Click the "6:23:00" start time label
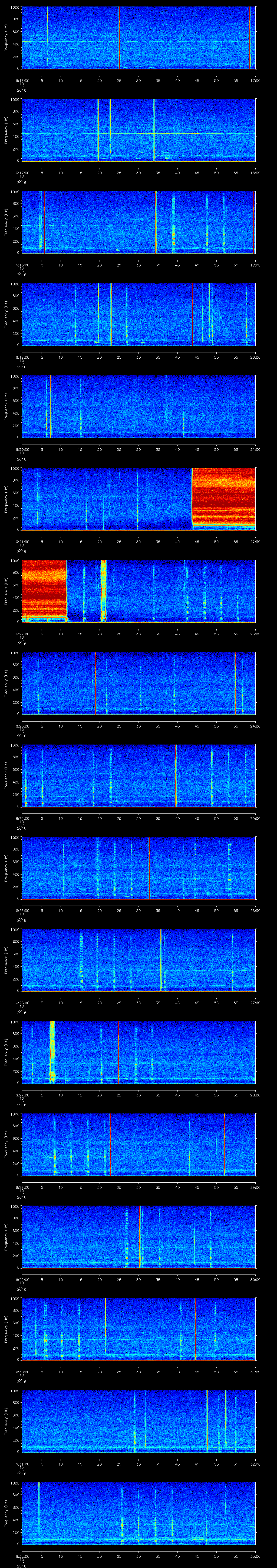The width and height of the screenshot is (277, 1568). (x=22, y=726)
